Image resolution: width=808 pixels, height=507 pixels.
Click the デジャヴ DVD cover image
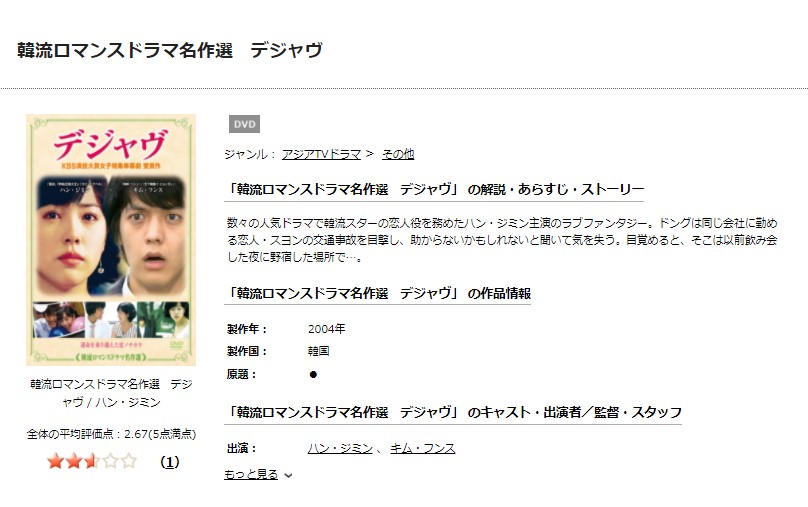(x=111, y=240)
